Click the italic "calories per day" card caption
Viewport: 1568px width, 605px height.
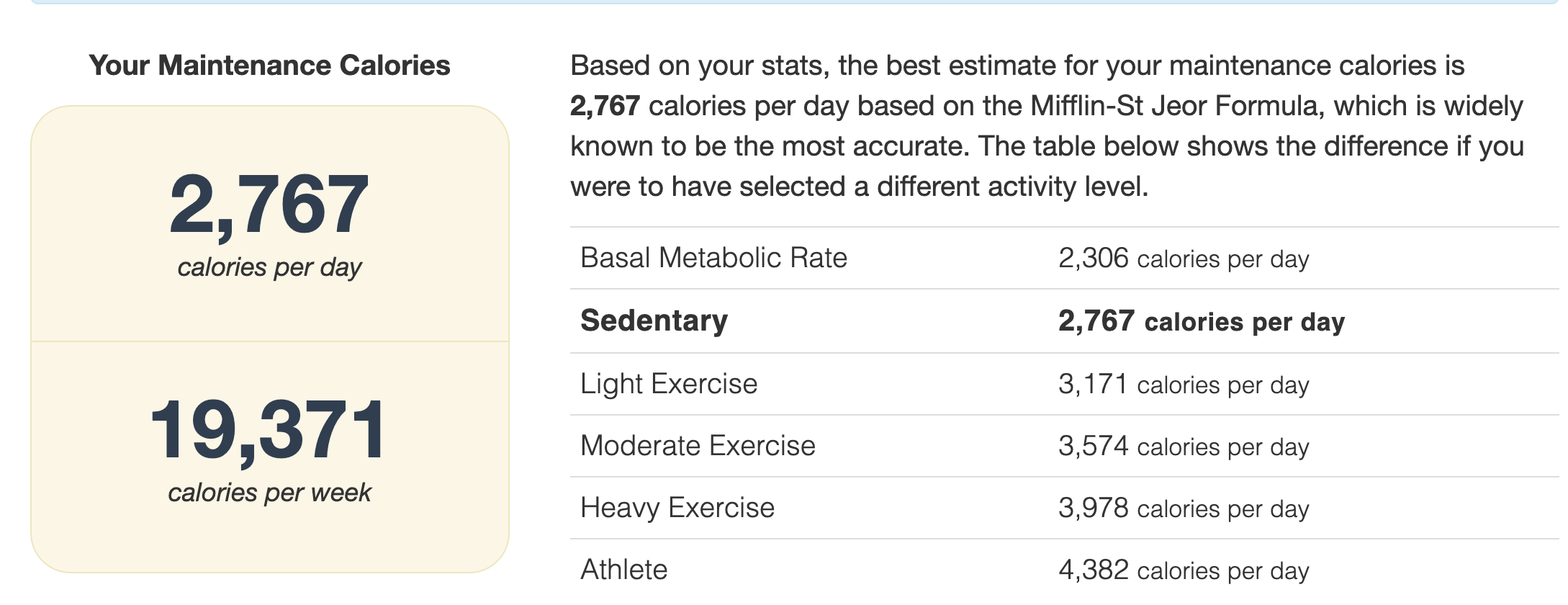pyautogui.click(x=269, y=267)
